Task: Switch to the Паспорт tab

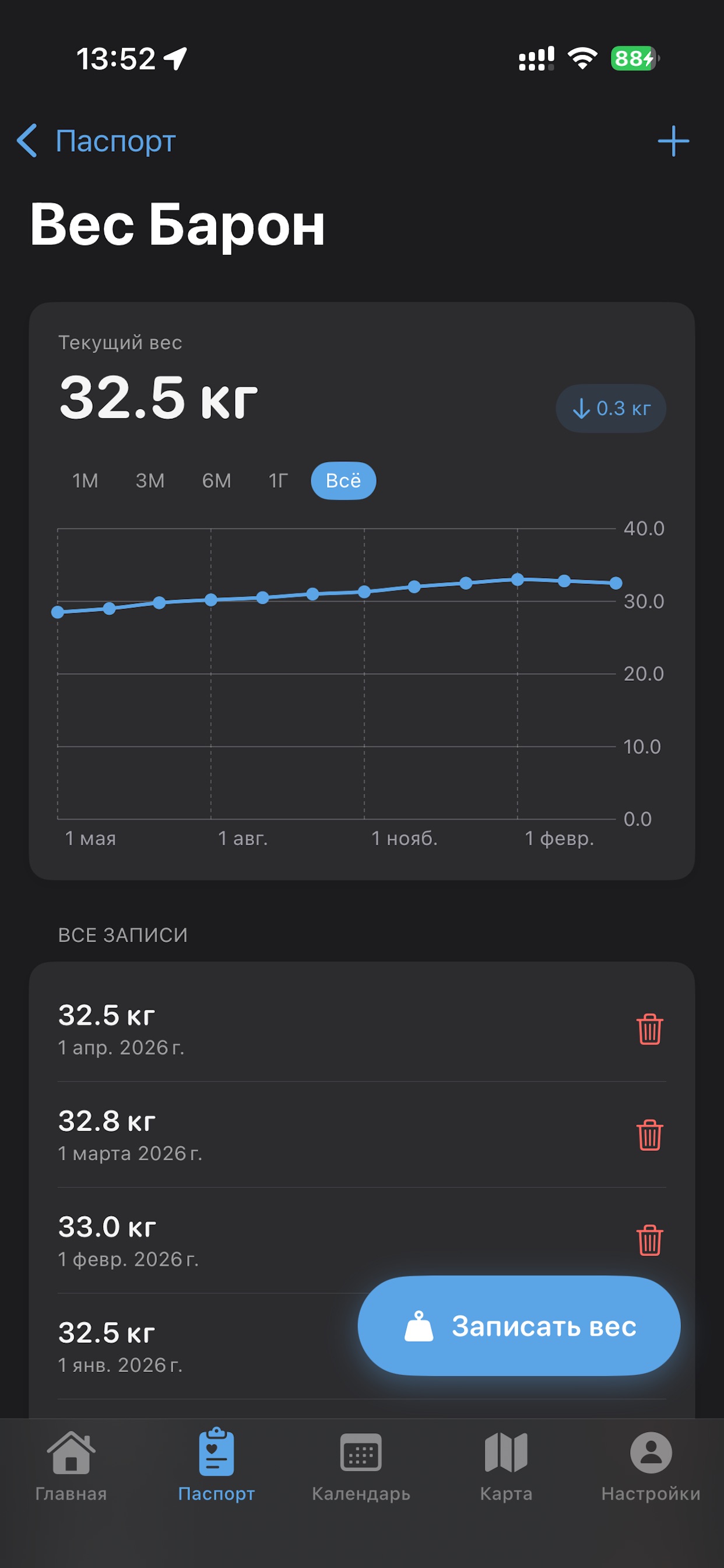Action: (x=216, y=1466)
